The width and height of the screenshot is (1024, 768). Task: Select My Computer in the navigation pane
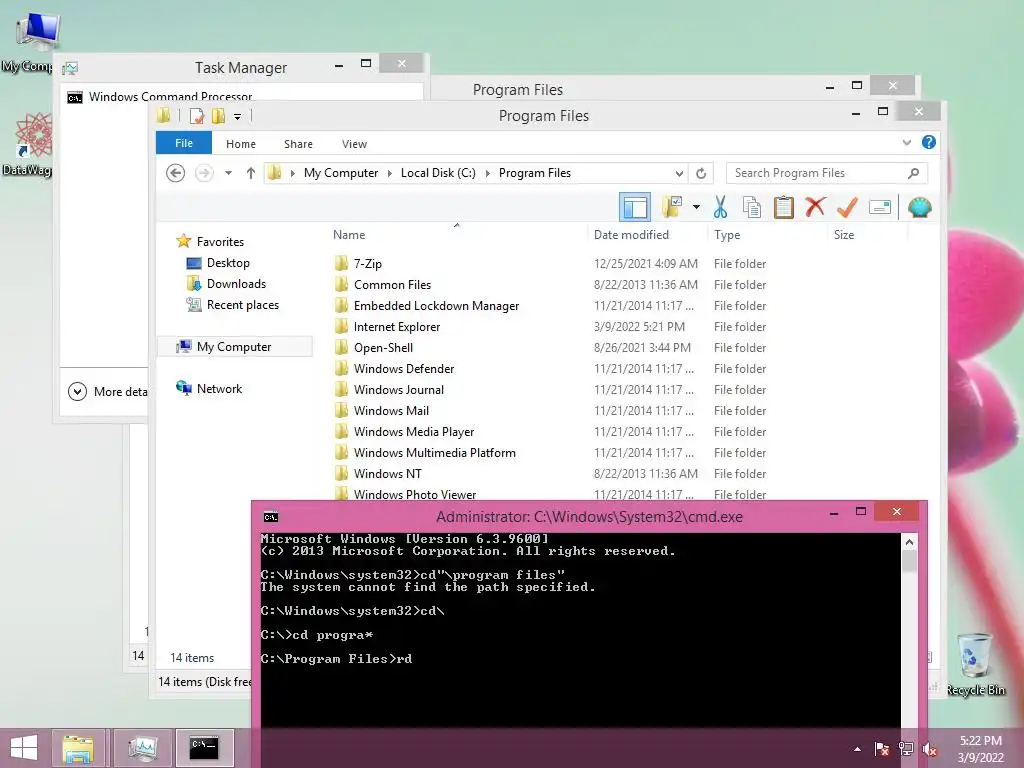[234, 347]
